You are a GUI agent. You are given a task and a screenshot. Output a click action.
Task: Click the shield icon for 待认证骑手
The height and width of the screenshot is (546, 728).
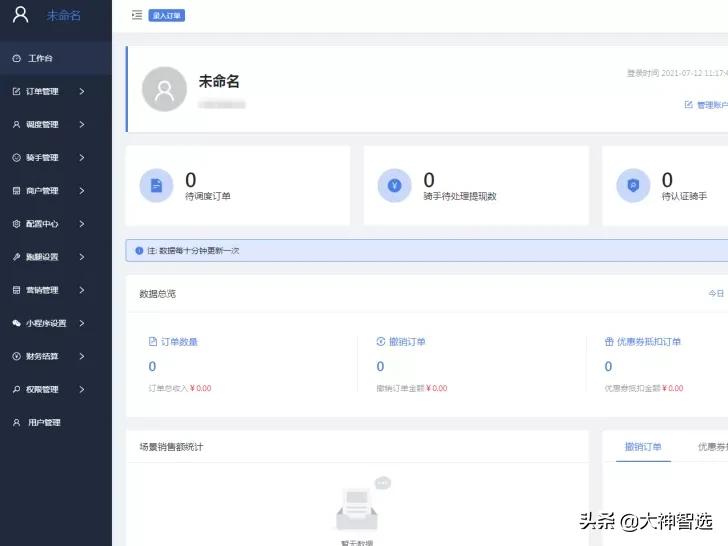(x=633, y=185)
